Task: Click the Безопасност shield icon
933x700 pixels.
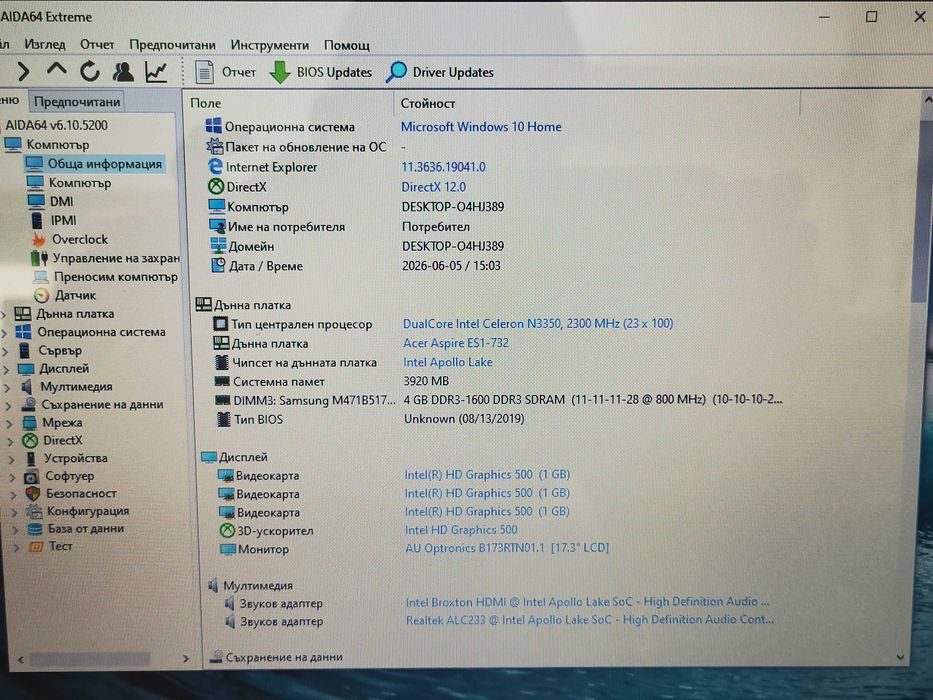Action: point(33,493)
